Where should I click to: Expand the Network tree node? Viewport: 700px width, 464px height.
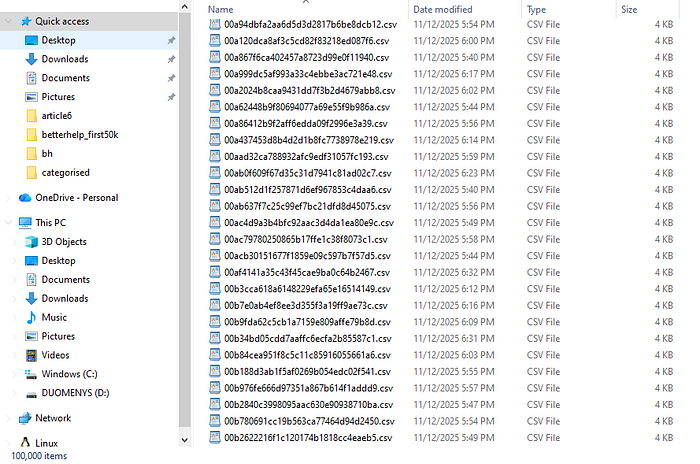(8, 418)
